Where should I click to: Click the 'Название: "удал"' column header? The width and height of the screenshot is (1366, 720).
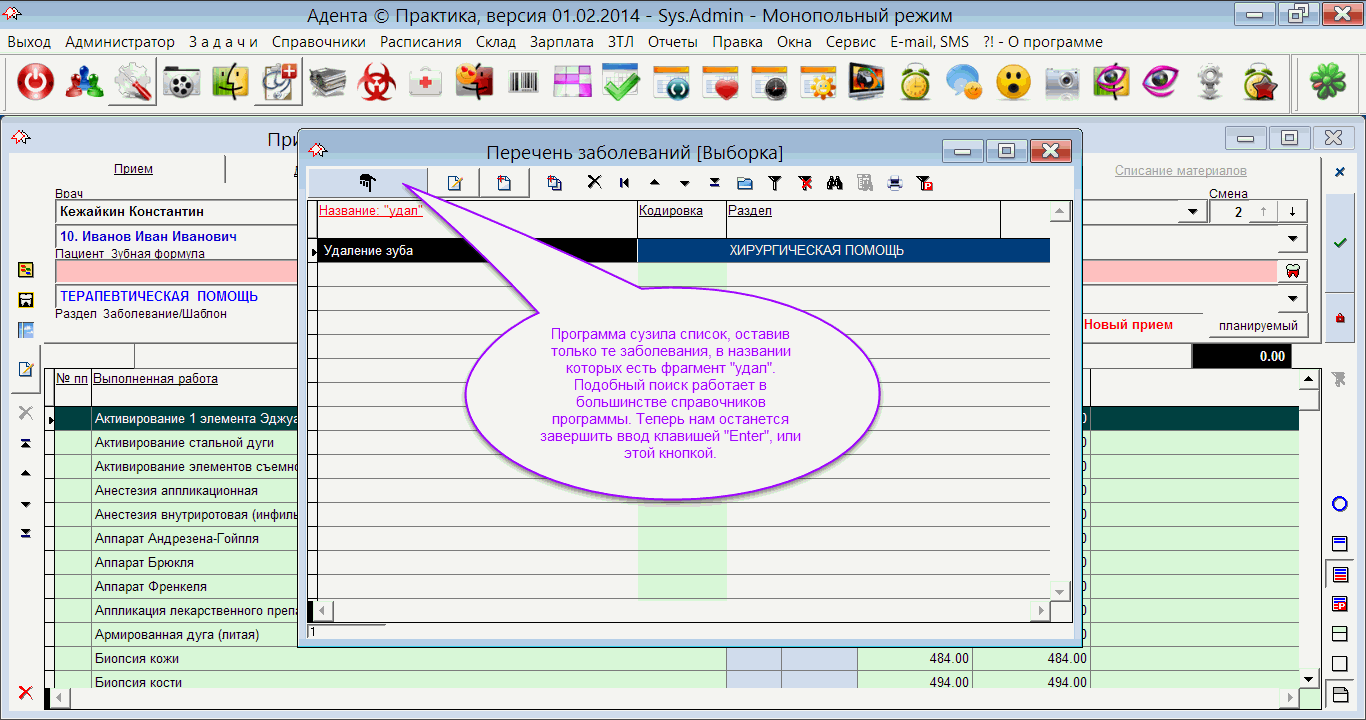tap(371, 211)
